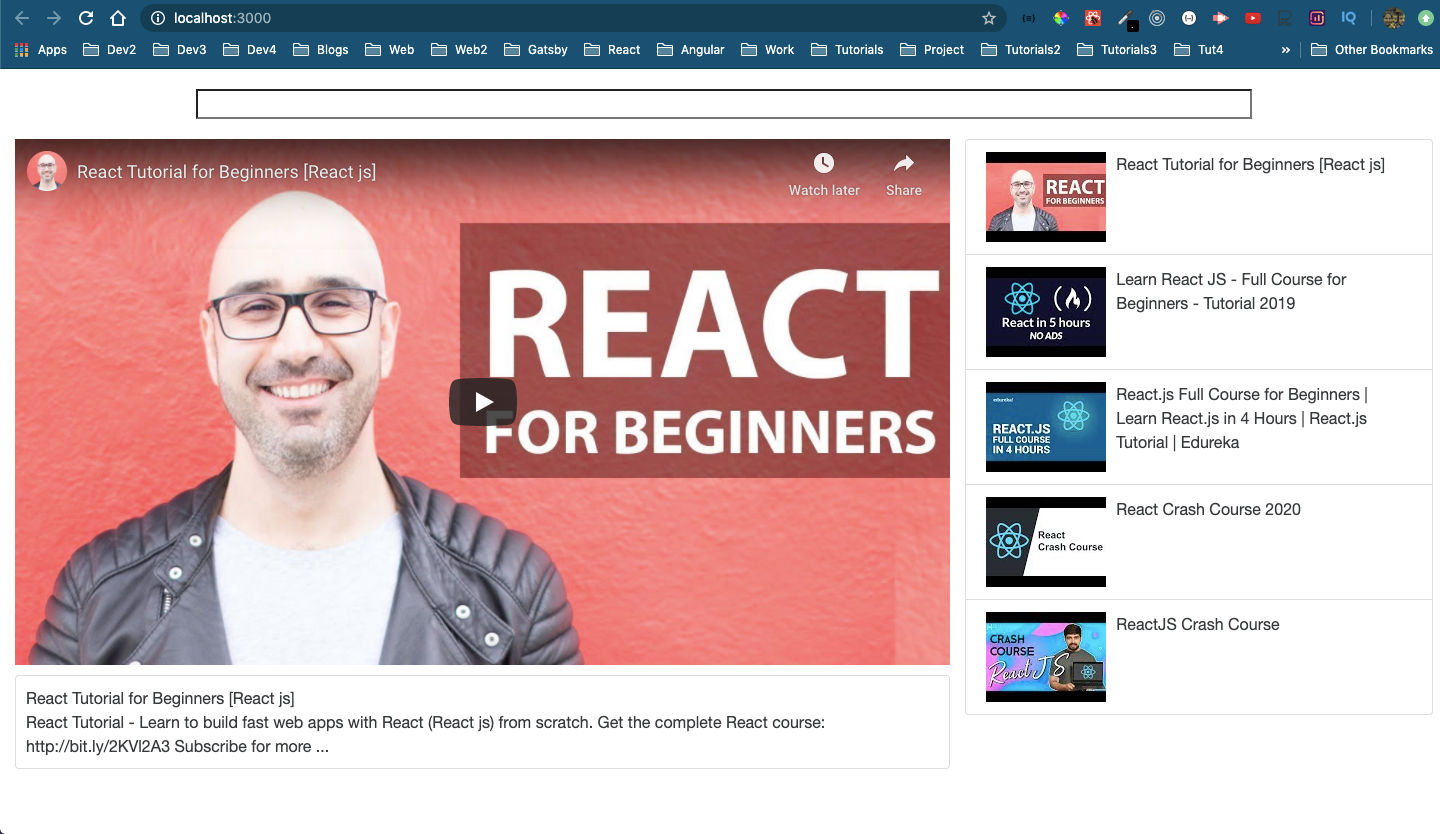
Task: Open the React bookmarks folder
Action: pyautogui.click(x=612, y=49)
